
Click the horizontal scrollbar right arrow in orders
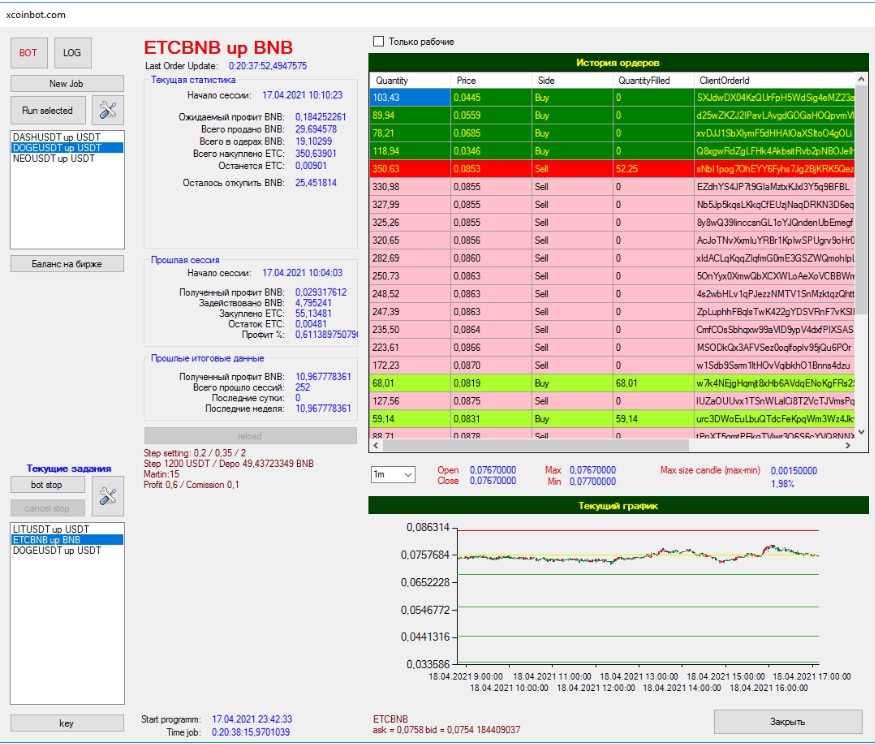848,445
